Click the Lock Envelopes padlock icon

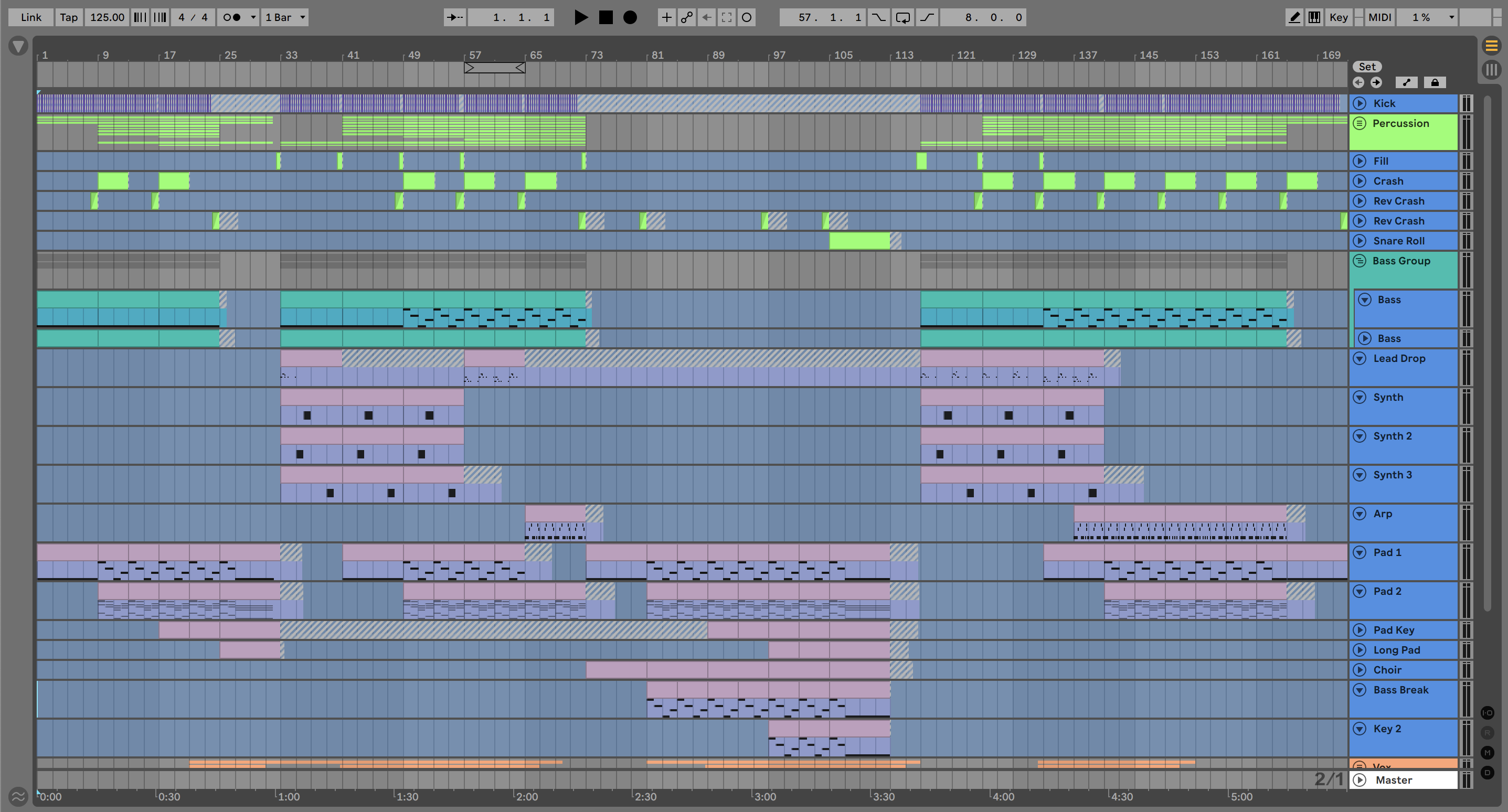click(1435, 82)
